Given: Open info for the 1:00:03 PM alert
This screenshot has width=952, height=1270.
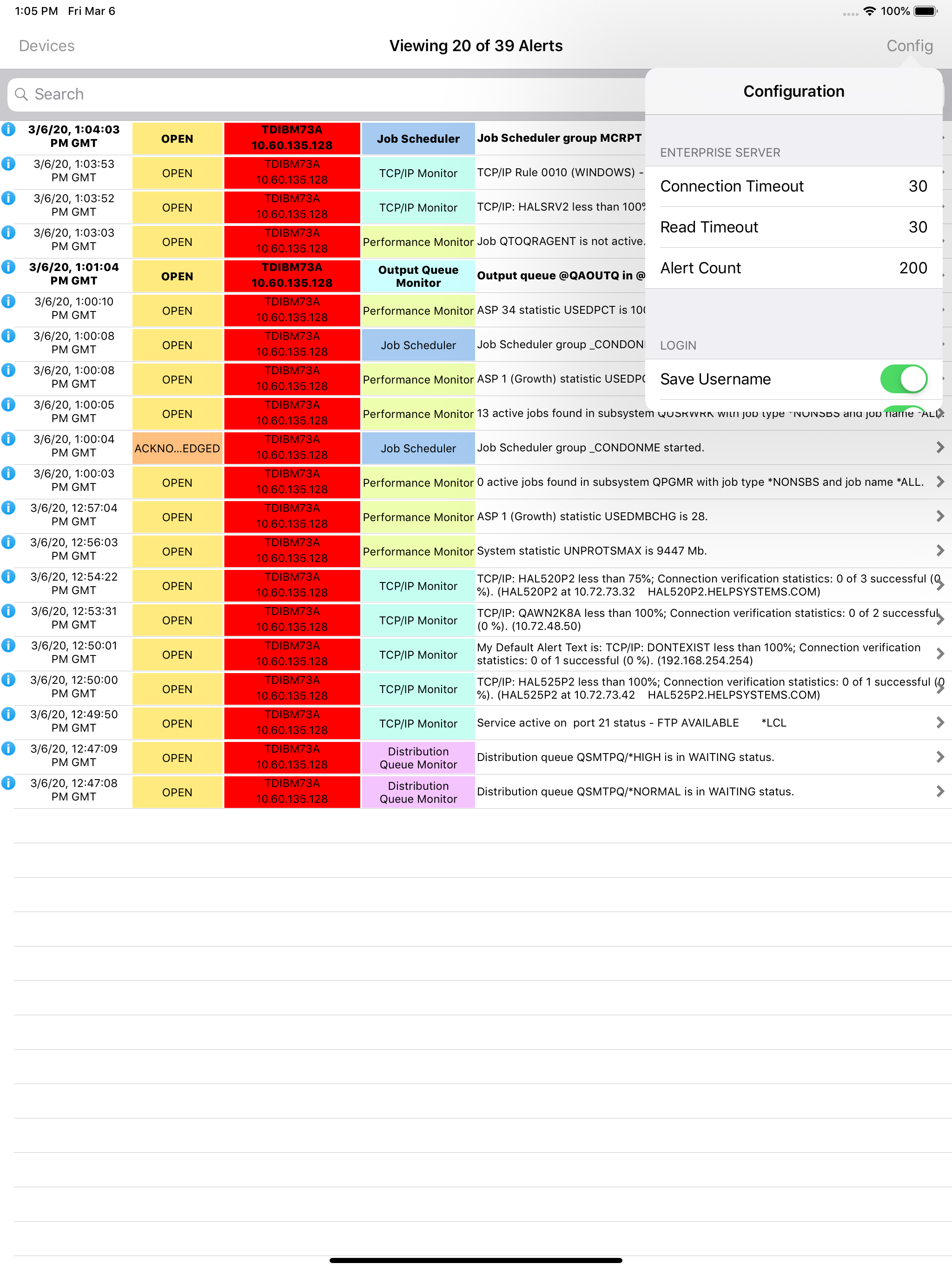Looking at the screenshot, I should coord(8,474).
